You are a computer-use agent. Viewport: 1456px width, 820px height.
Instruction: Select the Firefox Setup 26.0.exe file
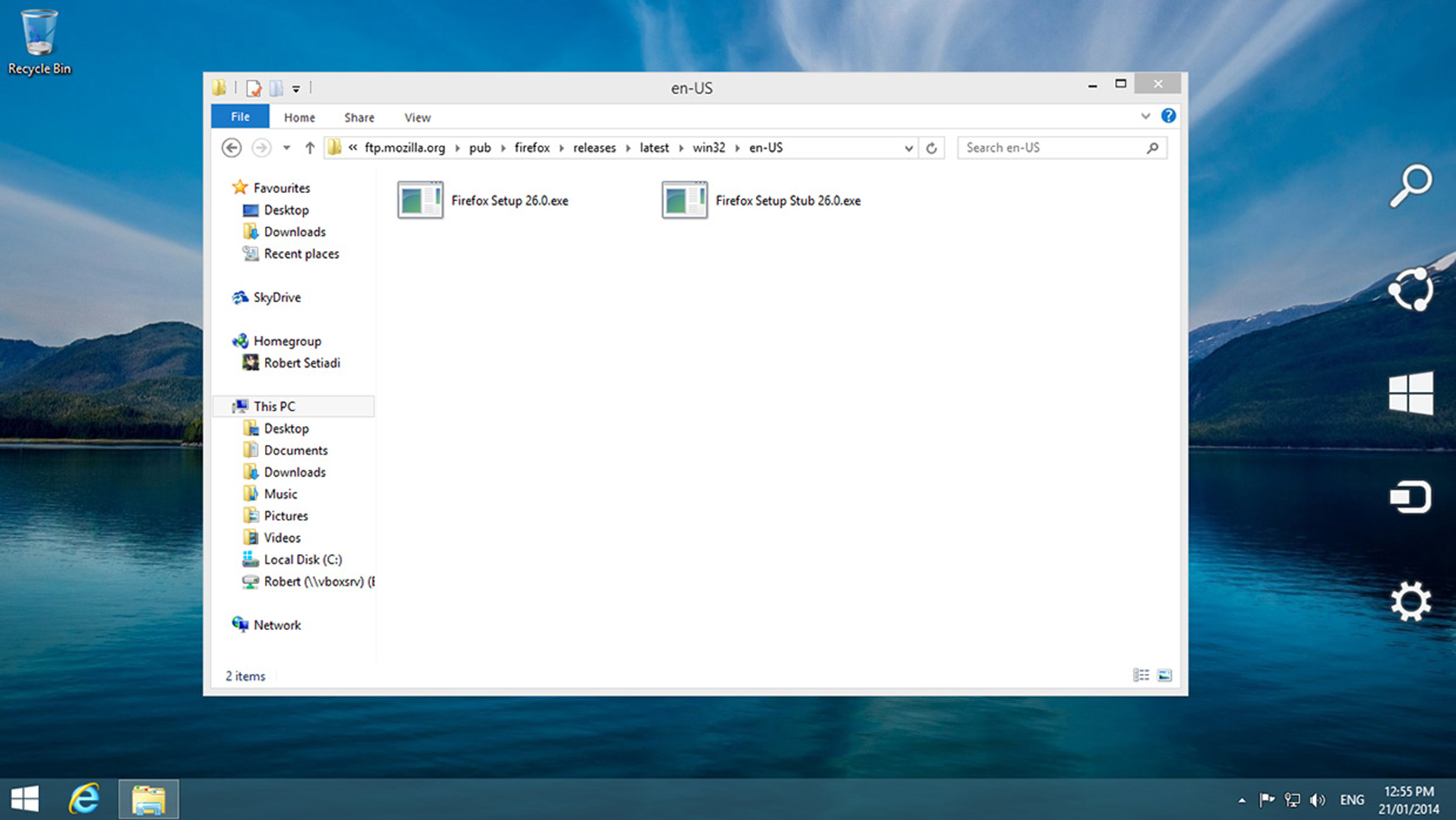[509, 200]
